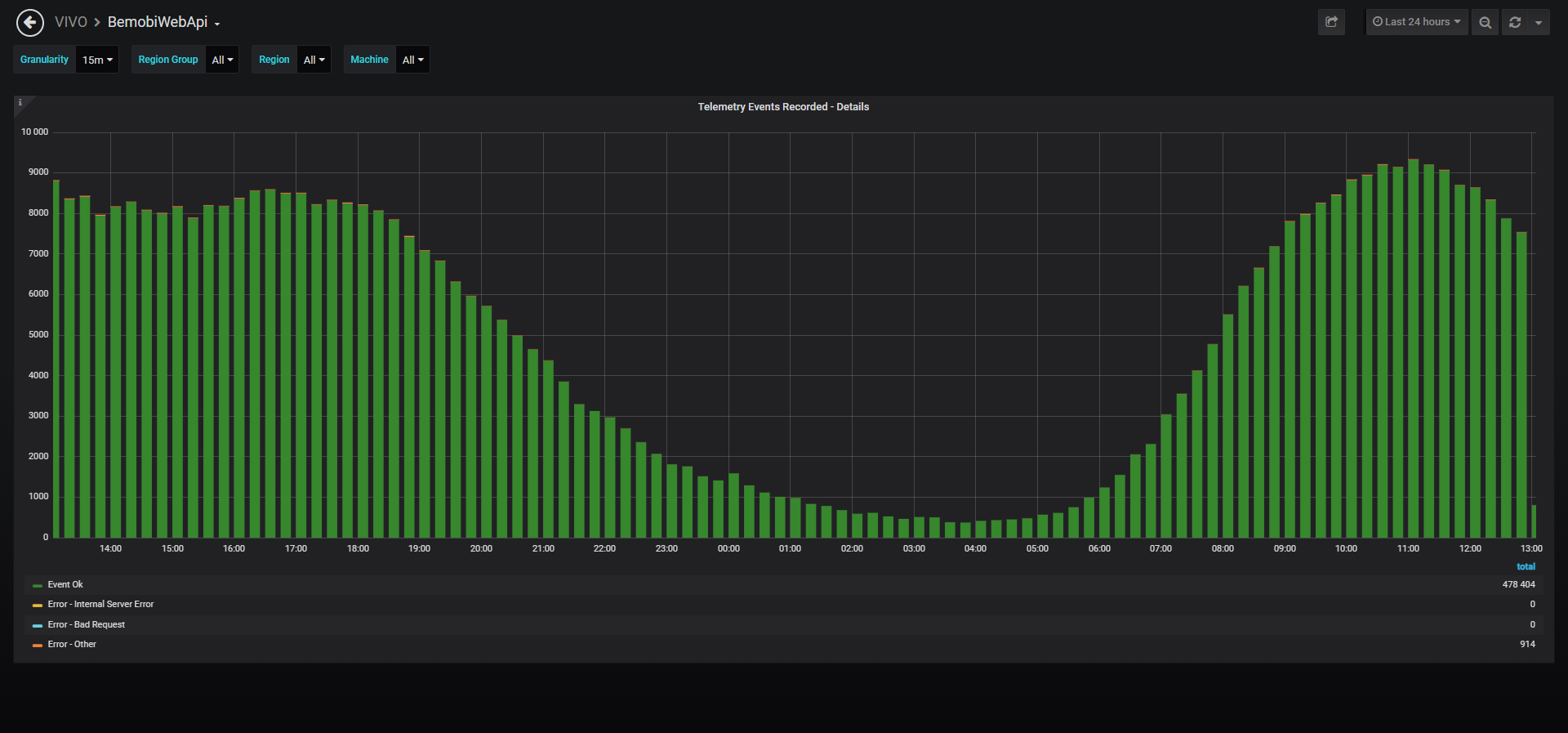This screenshot has height=733, width=1568.
Task: Click the VIVO folder link
Action: point(71,22)
